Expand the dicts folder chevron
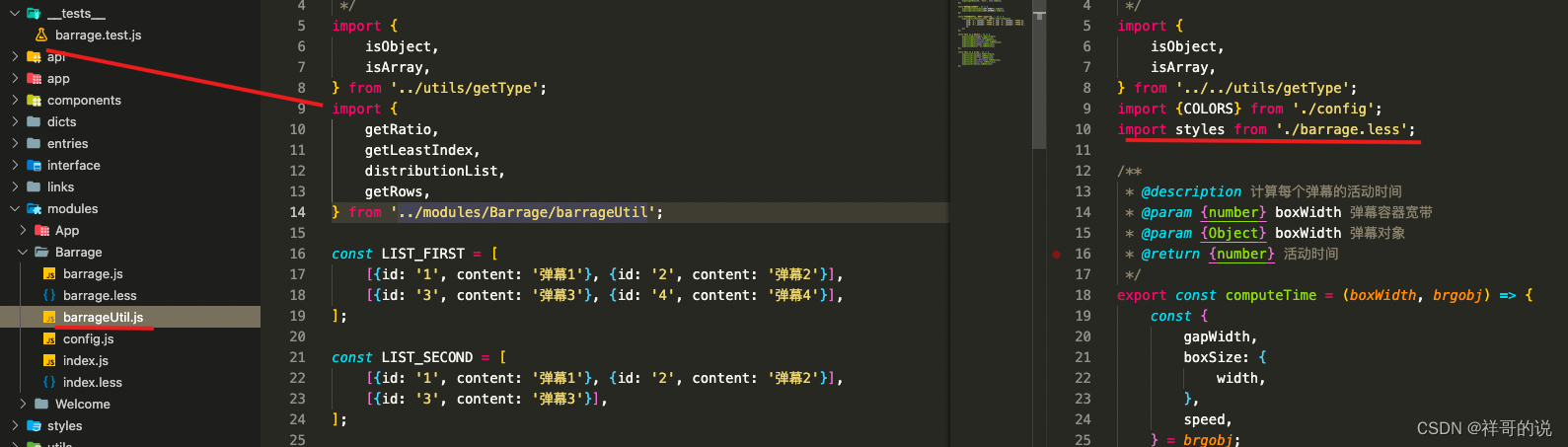 coord(15,122)
